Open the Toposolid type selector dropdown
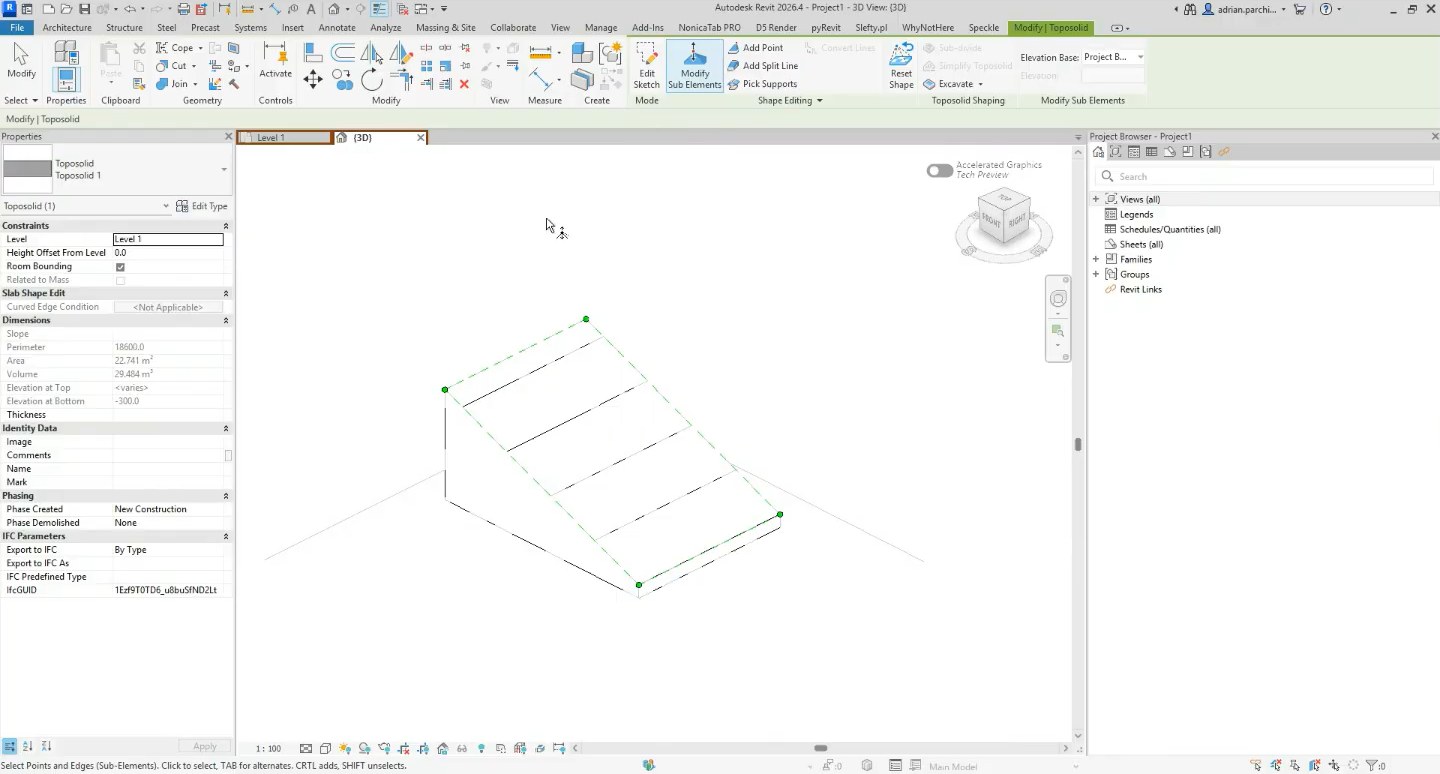The image size is (1440, 774). coord(223,169)
